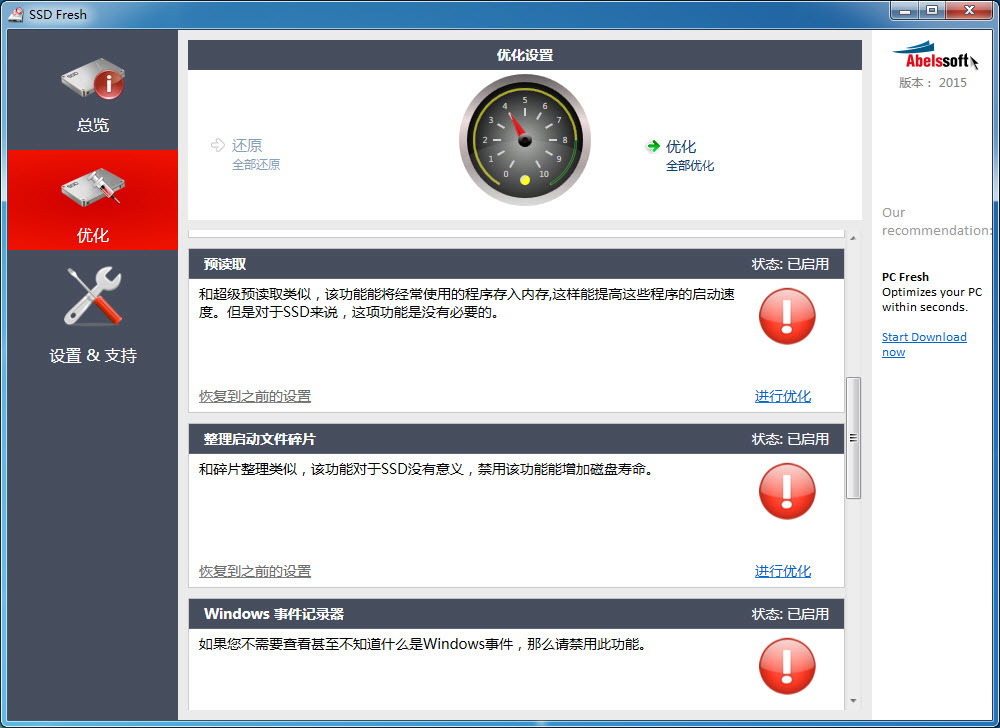The width and height of the screenshot is (1000, 728).
Task: Click red alert icon for 整理启动文件碎片
Action: point(787,491)
